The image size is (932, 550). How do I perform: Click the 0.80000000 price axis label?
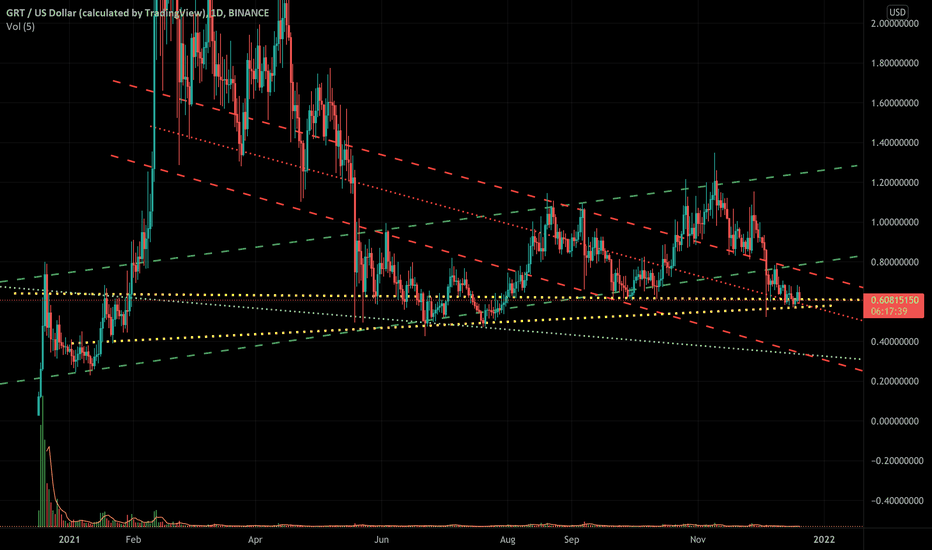pos(895,262)
